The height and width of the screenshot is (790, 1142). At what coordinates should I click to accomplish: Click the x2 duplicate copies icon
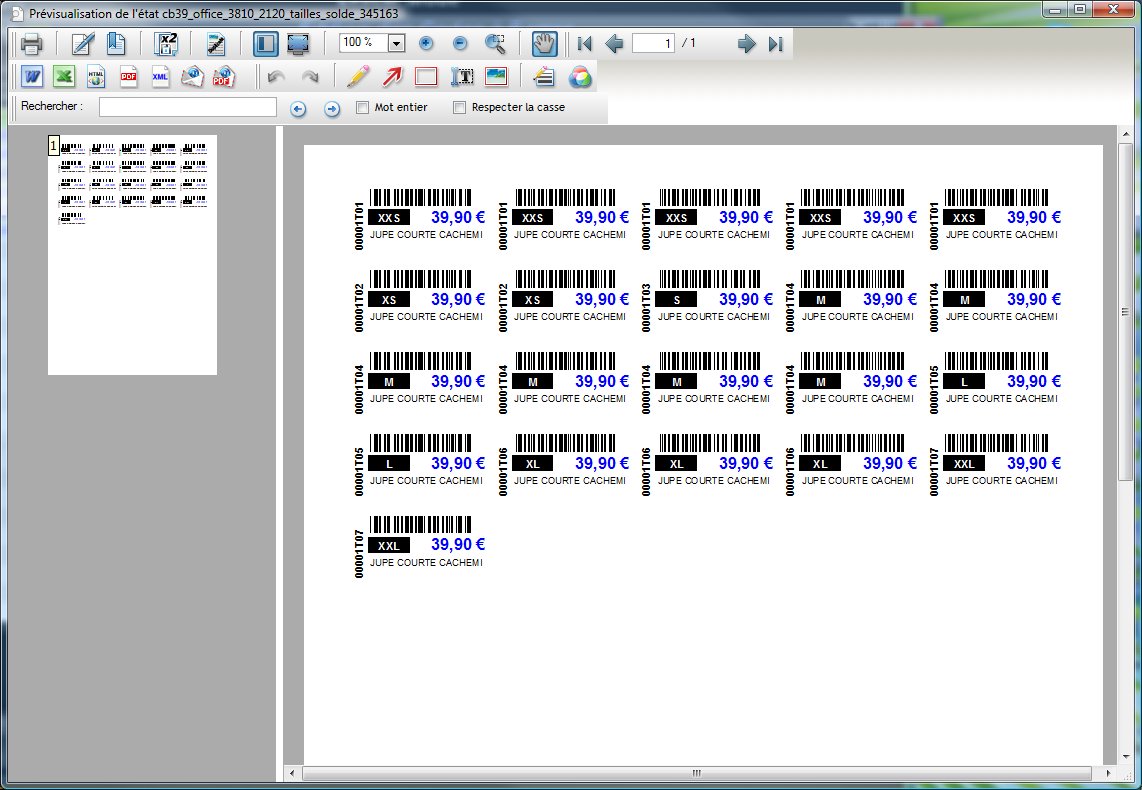167,44
